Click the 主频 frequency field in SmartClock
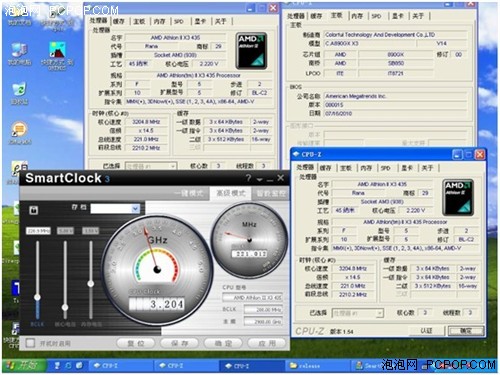The width and height of the screenshot is (500, 375). pyautogui.click(x=263, y=322)
